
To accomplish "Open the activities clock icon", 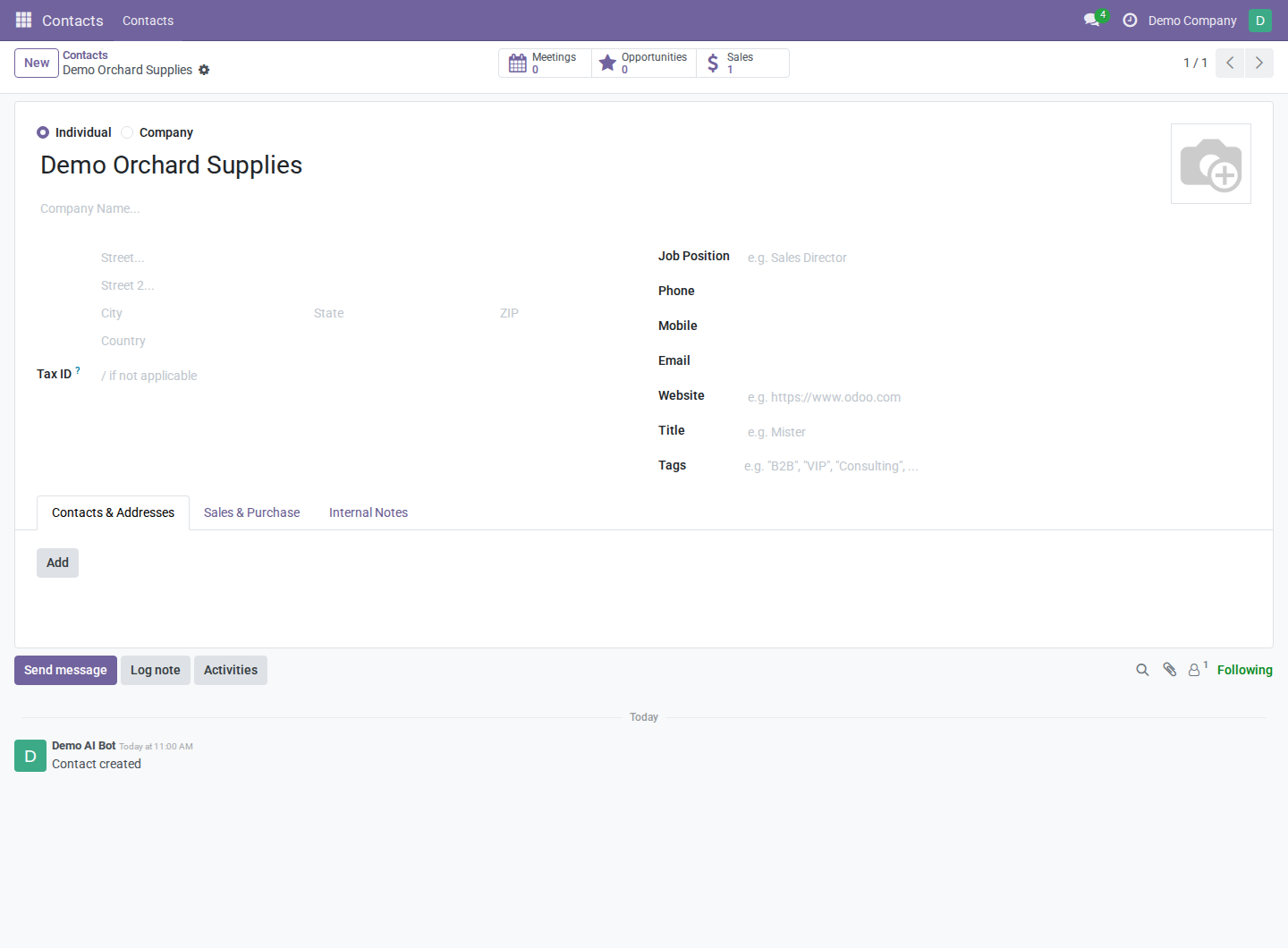I will coord(1130,20).
